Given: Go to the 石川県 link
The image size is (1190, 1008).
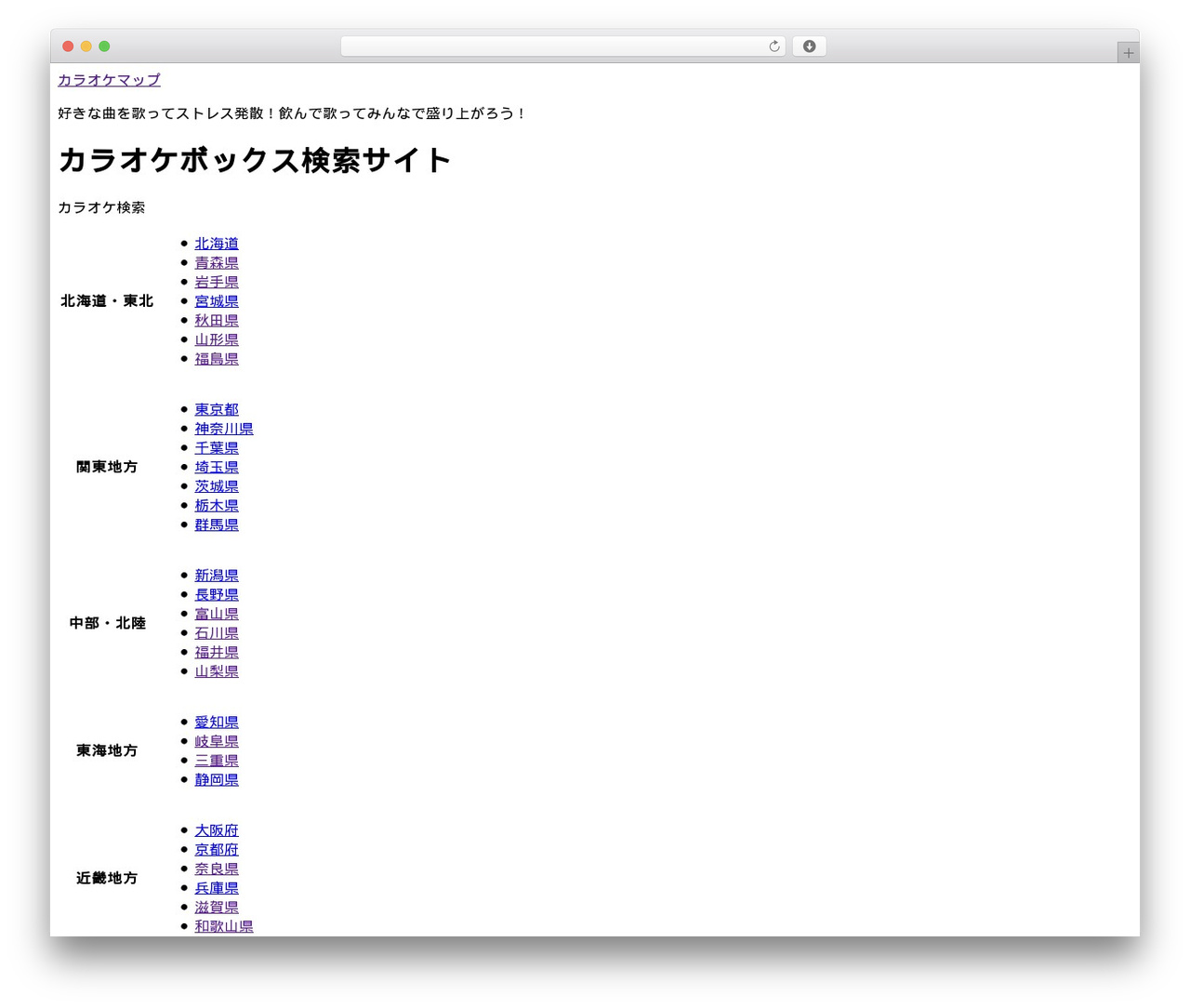Looking at the screenshot, I should coord(217,633).
